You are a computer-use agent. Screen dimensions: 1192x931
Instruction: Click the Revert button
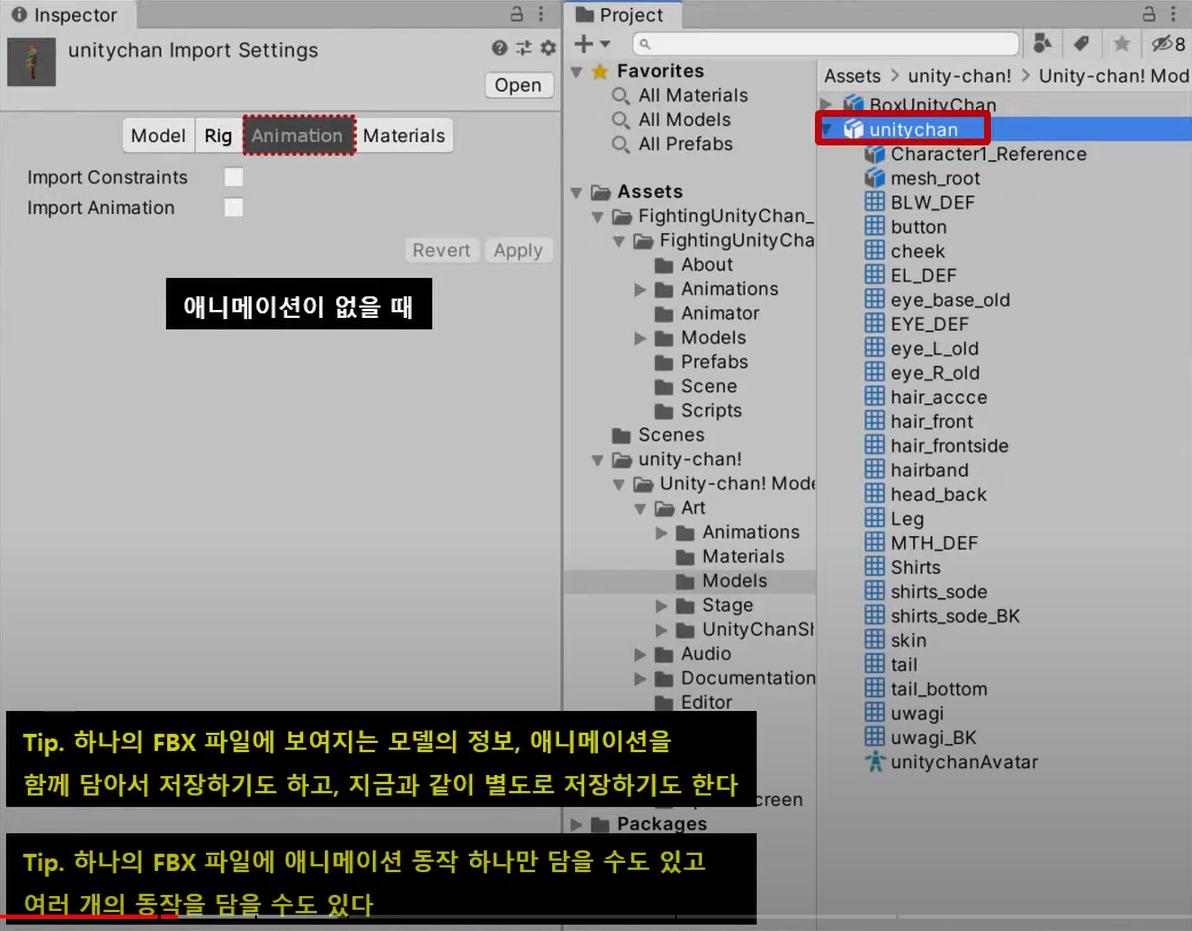tap(441, 250)
